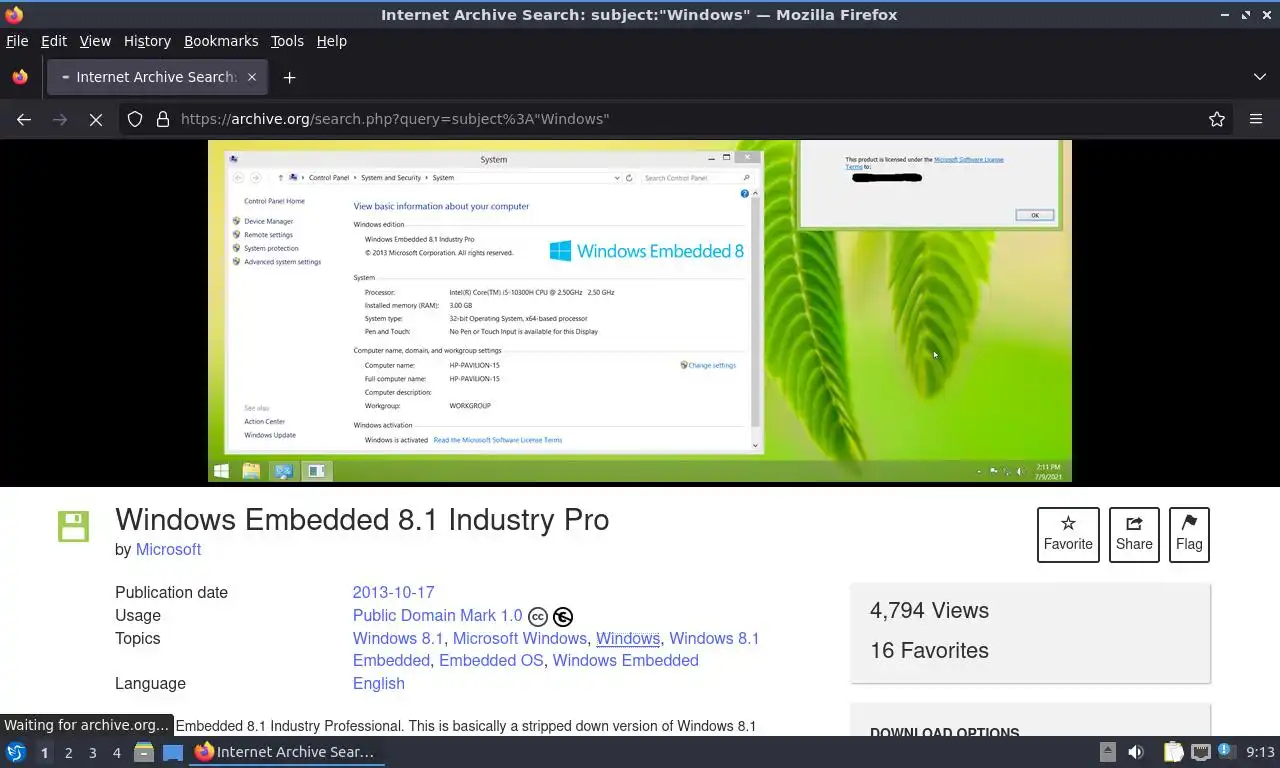
Task: Click the disabled forward arrow
Action: tap(60, 119)
